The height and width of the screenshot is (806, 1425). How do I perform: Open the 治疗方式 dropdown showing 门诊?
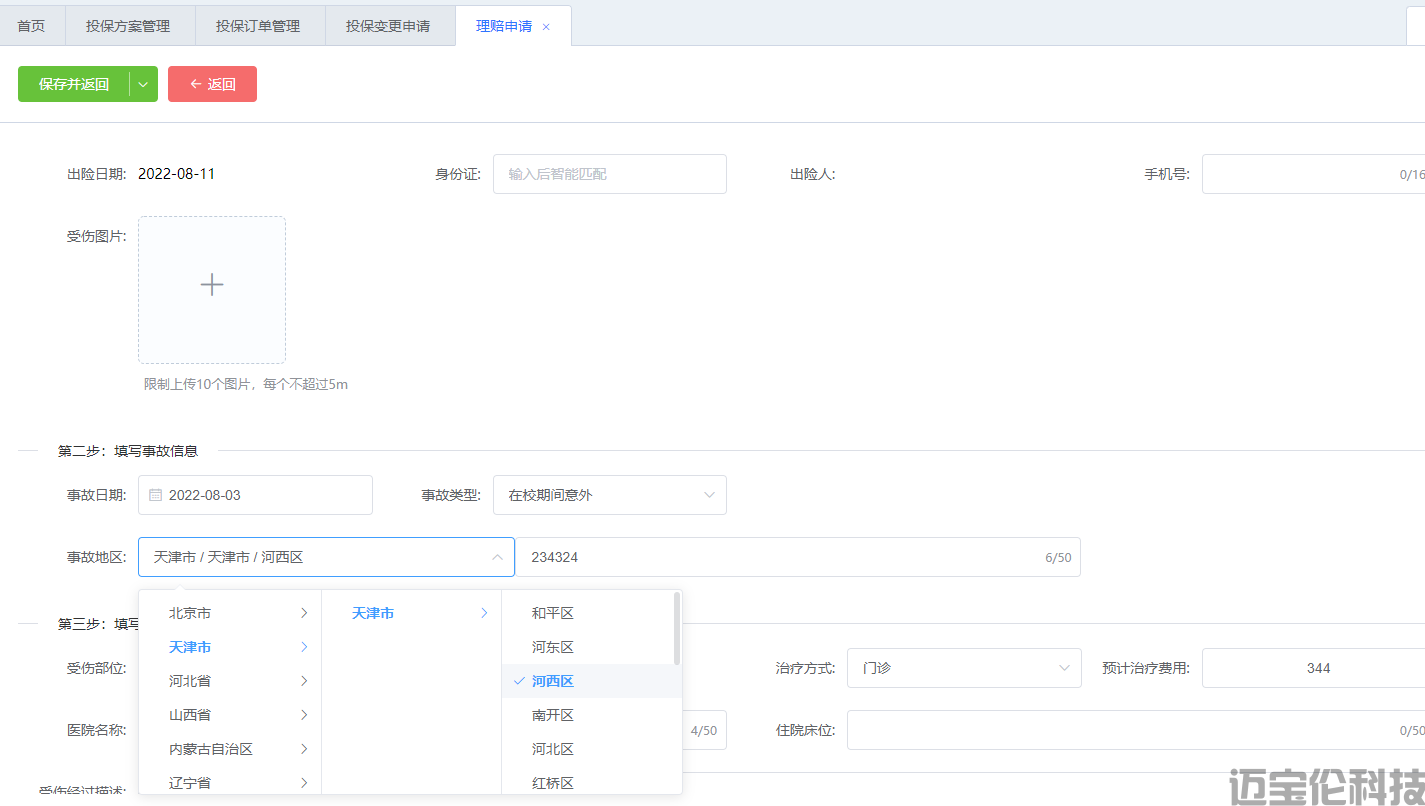(964, 668)
